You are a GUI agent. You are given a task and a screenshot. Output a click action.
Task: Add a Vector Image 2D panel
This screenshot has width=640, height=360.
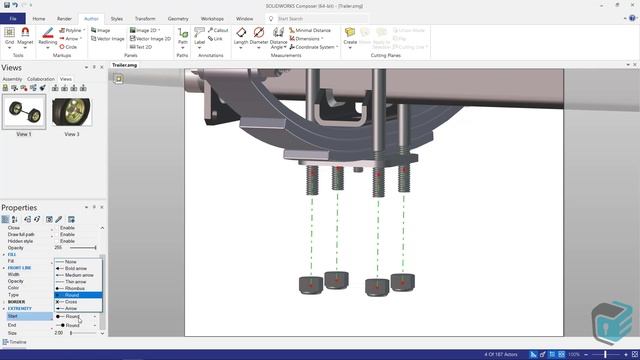(x=150, y=38)
